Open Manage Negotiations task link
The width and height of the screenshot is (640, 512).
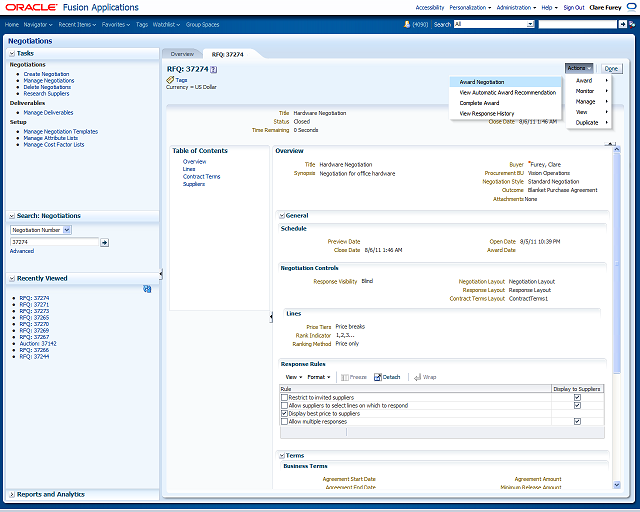tap(49, 81)
